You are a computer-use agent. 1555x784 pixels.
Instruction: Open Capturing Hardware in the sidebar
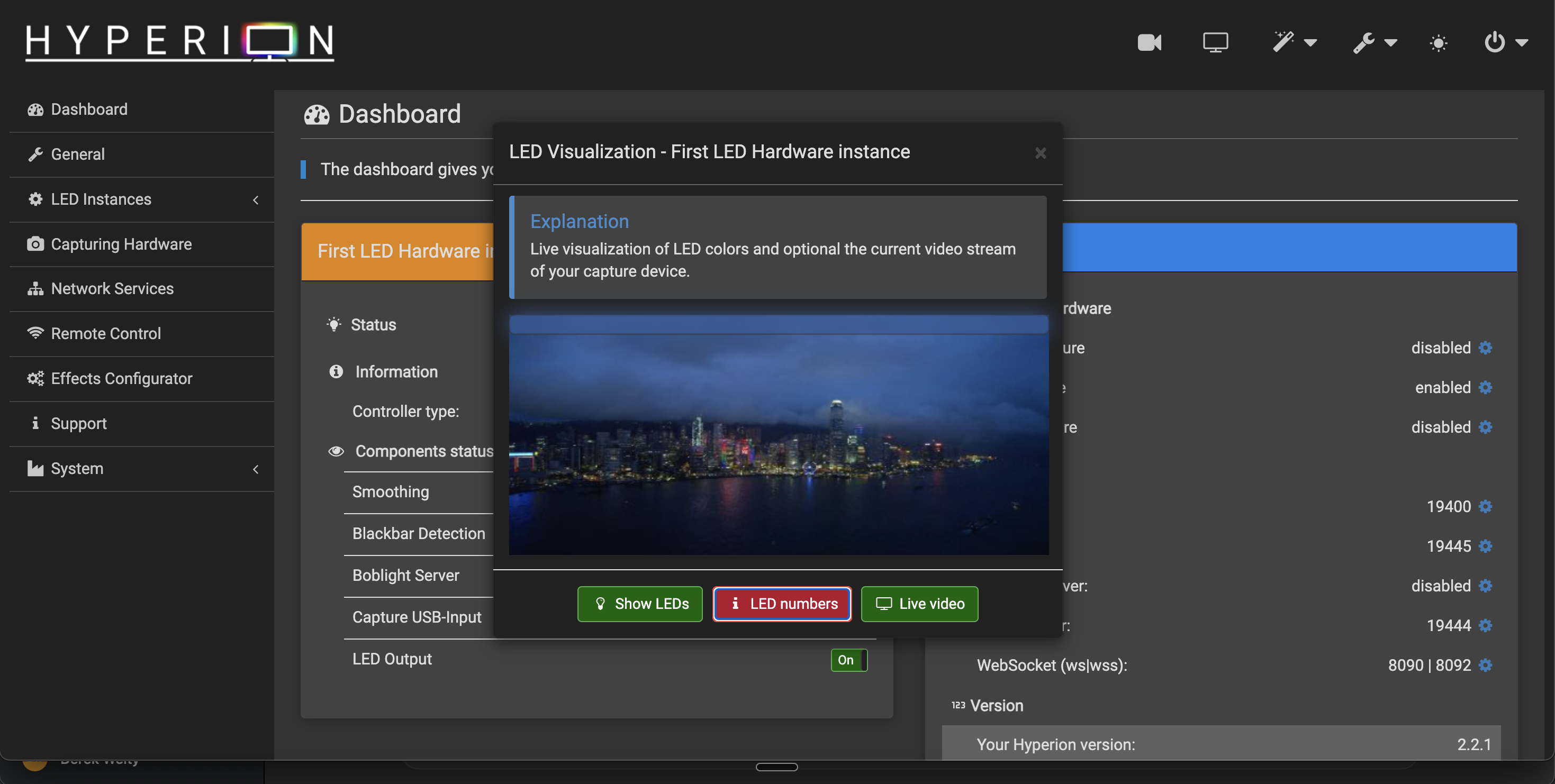click(142, 244)
